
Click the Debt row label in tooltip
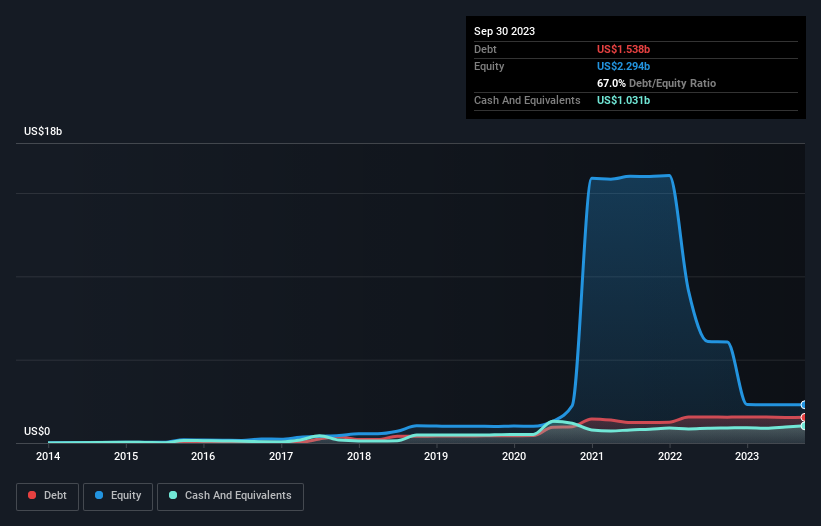[485, 49]
